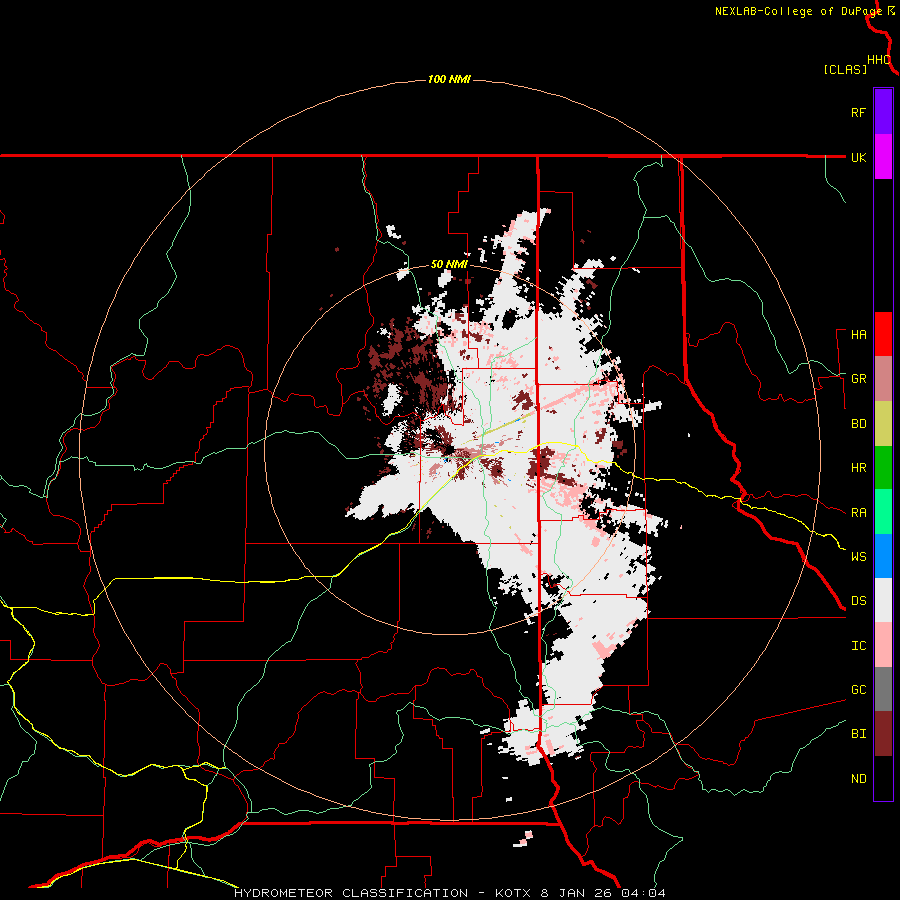Click the bright green RA legend swatch
900x900 pixels.
(883, 512)
